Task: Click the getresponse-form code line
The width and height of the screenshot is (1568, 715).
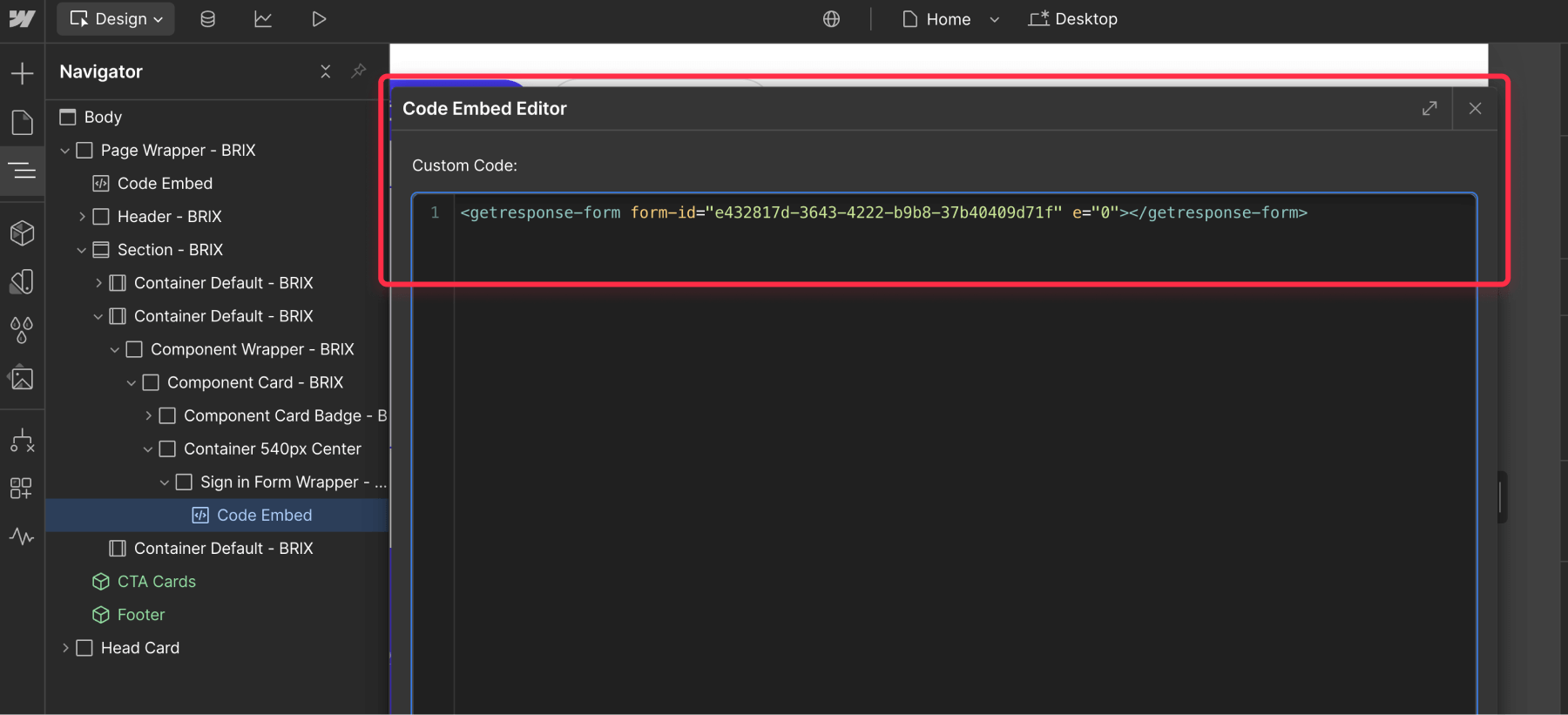Action: (x=883, y=212)
